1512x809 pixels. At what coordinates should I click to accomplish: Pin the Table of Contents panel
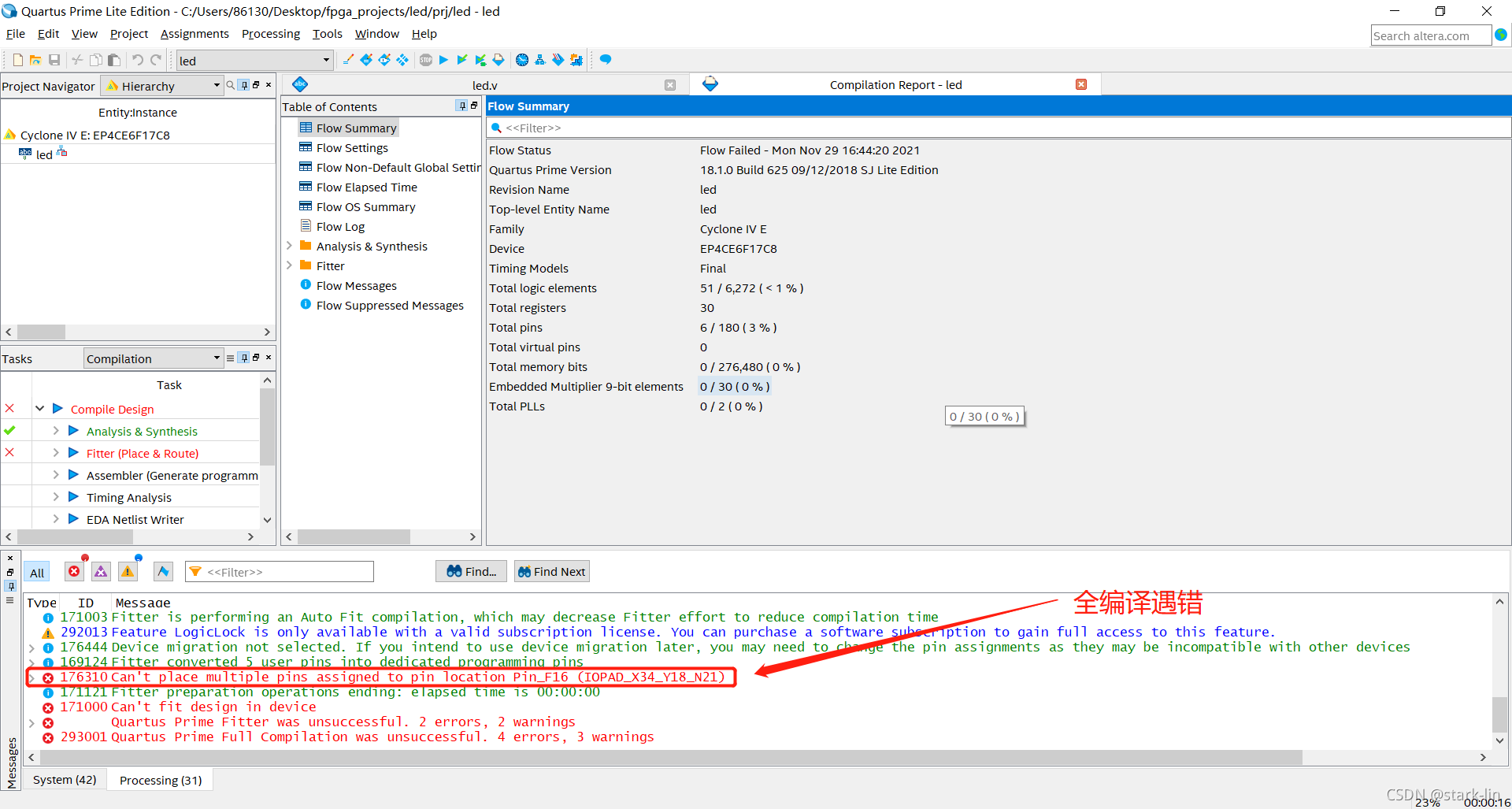tap(461, 106)
